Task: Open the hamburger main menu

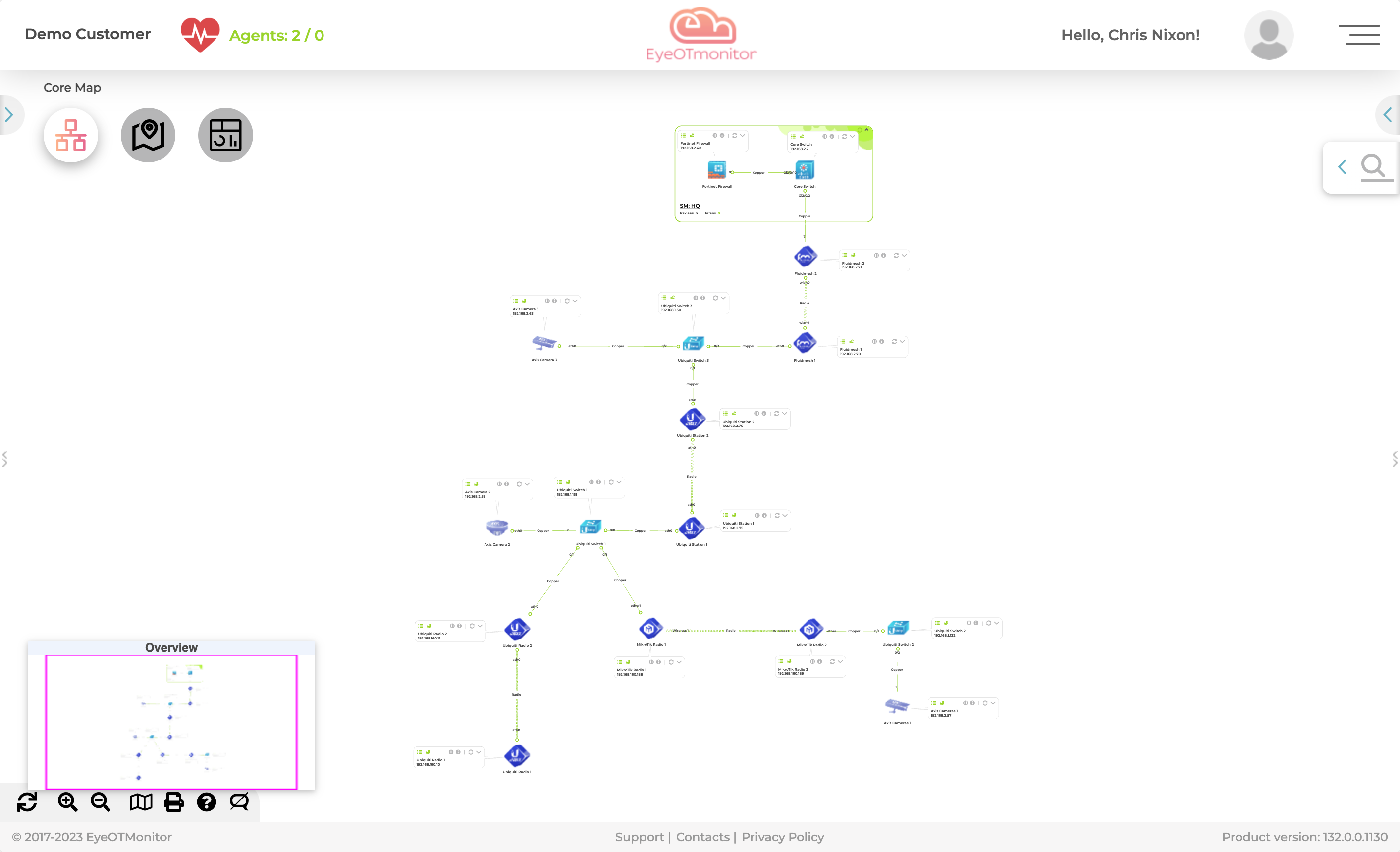Action: (1359, 35)
